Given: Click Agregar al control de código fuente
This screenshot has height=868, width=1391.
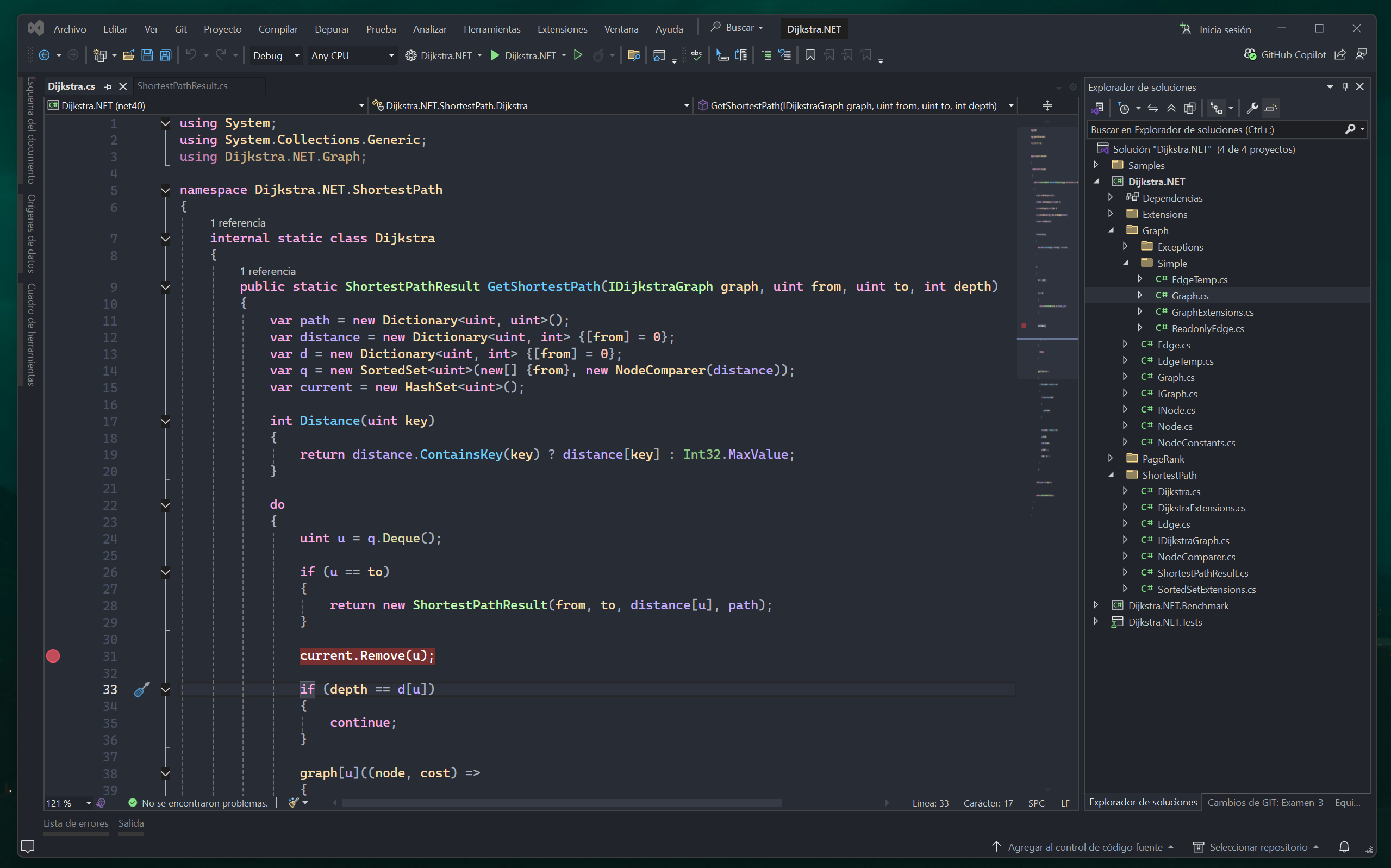Looking at the screenshot, I should pyautogui.click(x=1084, y=847).
